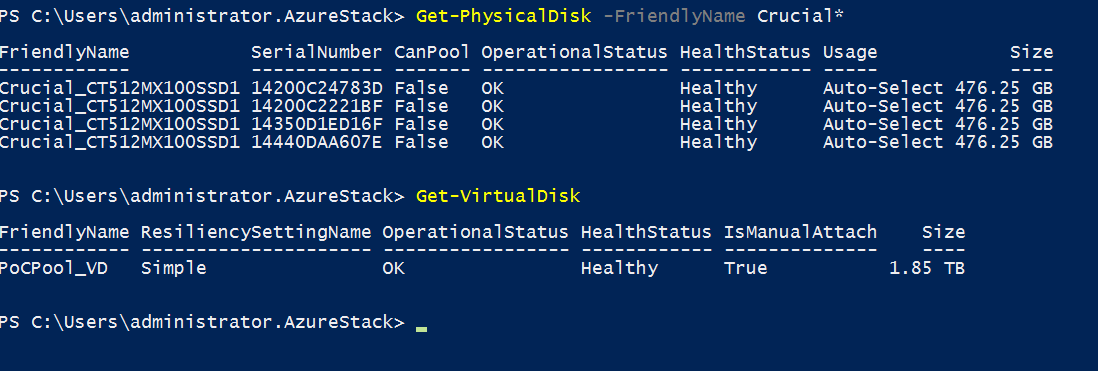This screenshot has height=371, width=1098.
Task: Click the SerialNumber column header
Action: coord(317,52)
